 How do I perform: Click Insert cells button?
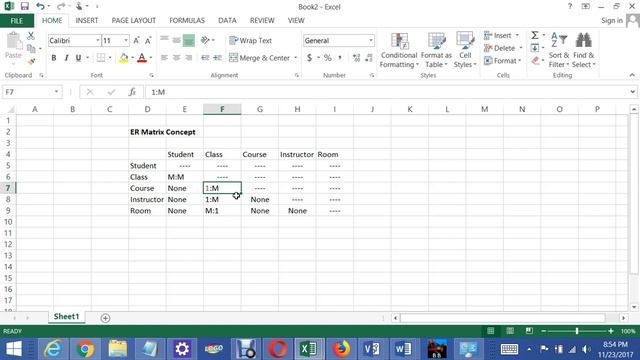pos(498,36)
